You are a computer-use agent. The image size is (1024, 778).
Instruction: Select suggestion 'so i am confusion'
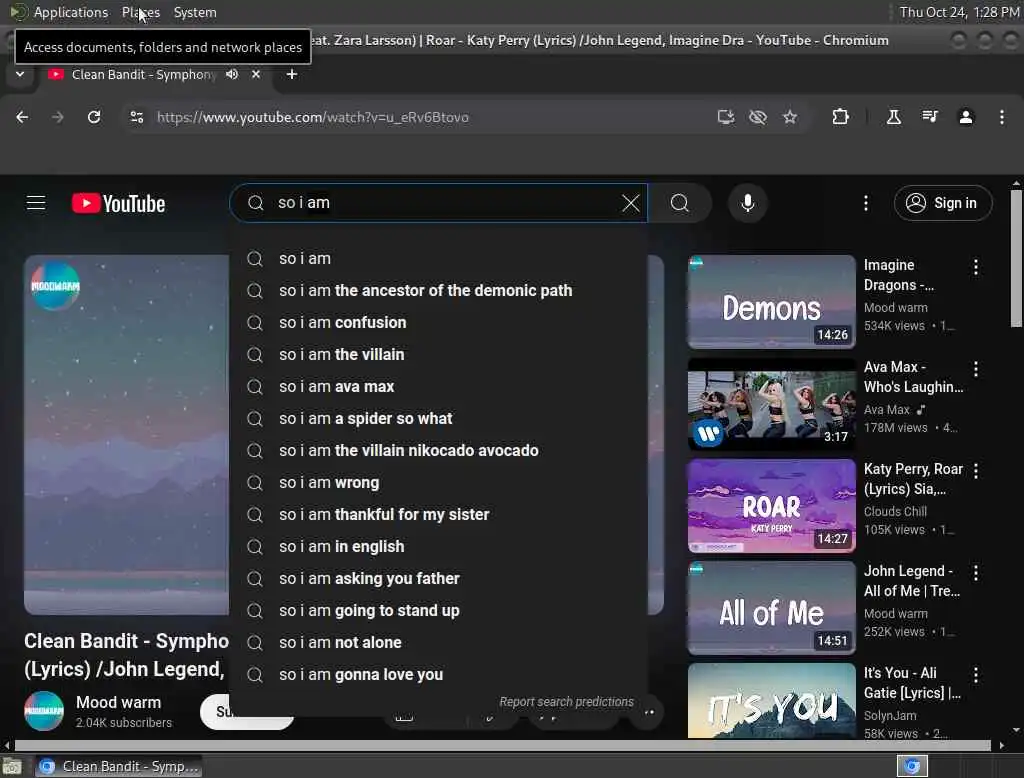(x=438, y=323)
